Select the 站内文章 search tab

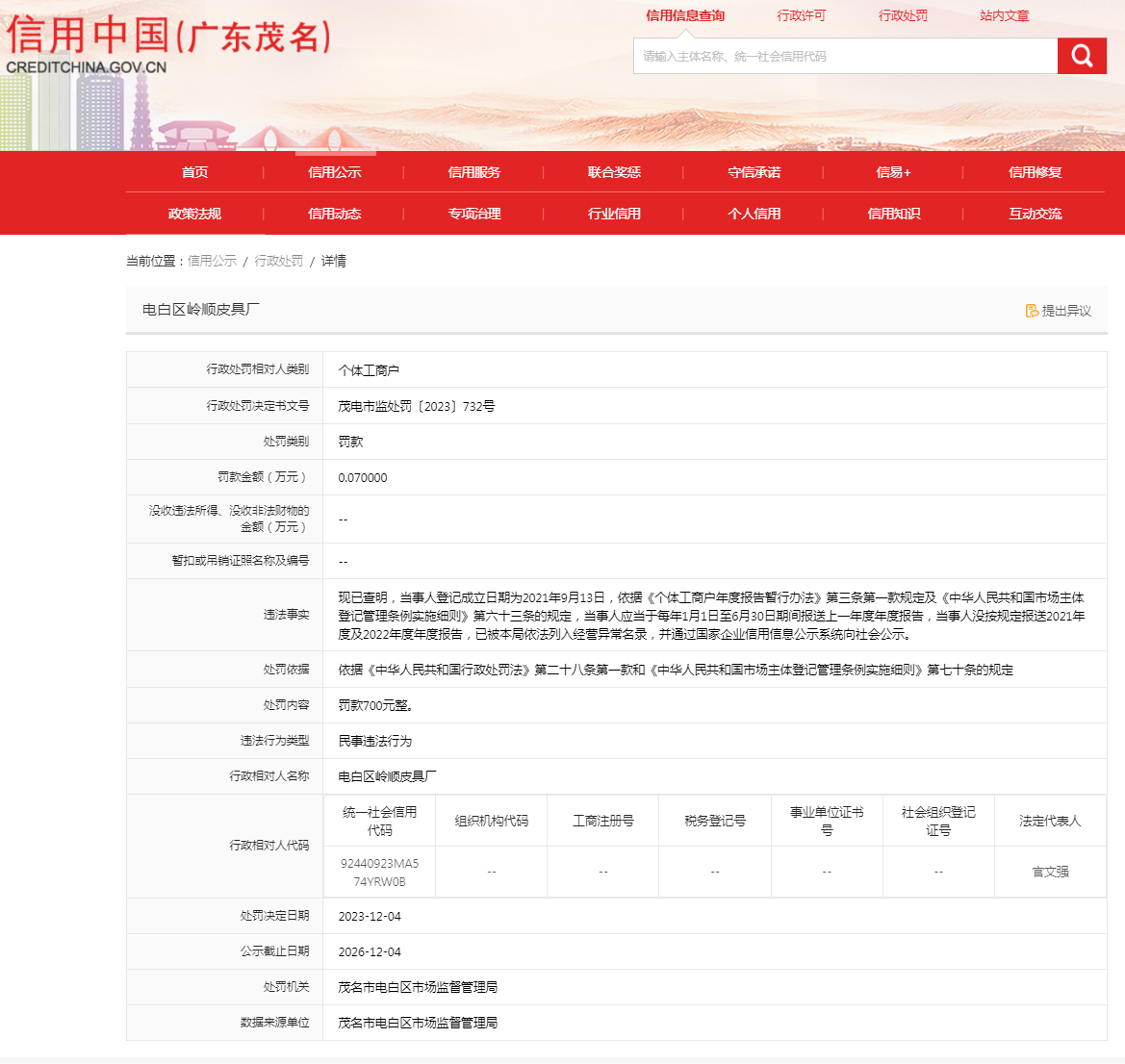pyautogui.click(x=1005, y=15)
